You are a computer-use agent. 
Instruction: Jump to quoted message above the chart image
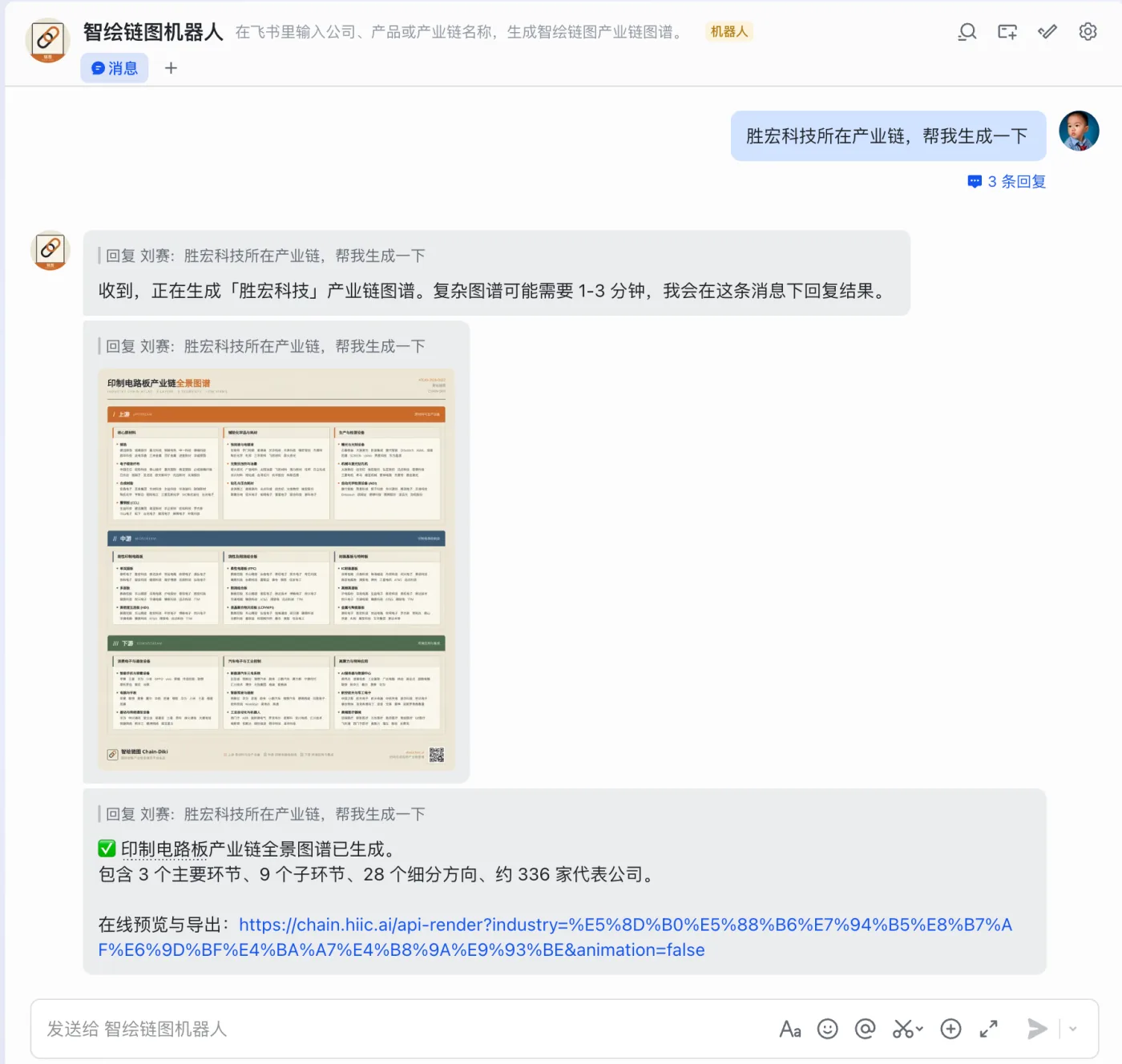(x=264, y=346)
